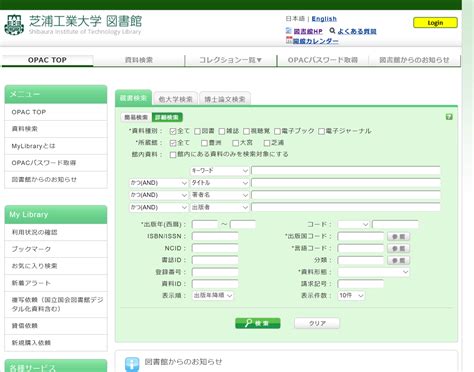
Task: Select the 博士論文検索 search tab
Action: pos(225,99)
